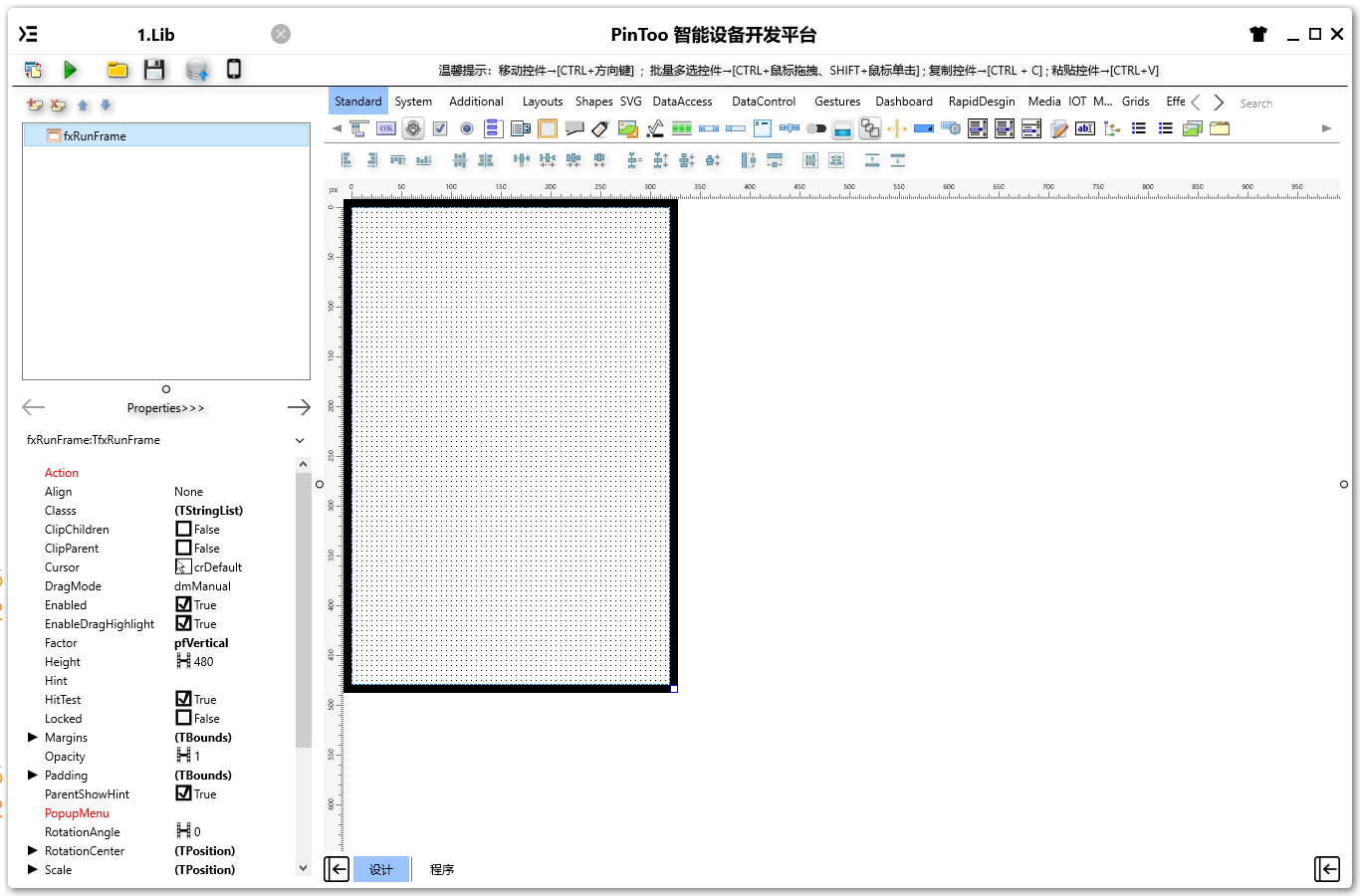Save using the floppy disk icon
1360x896 pixels.
[154, 70]
